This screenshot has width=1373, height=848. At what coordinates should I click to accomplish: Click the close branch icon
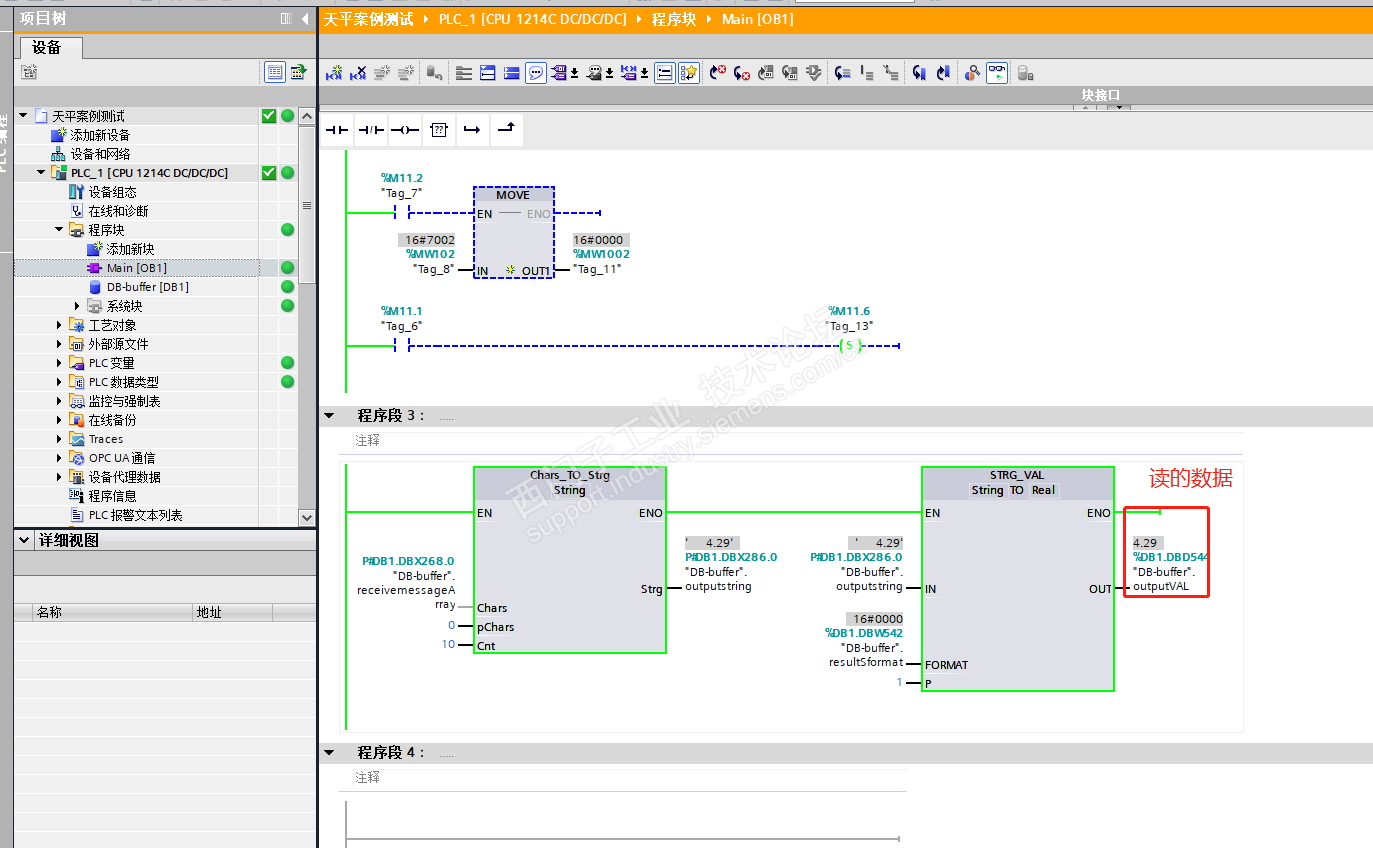tap(506, 130)
